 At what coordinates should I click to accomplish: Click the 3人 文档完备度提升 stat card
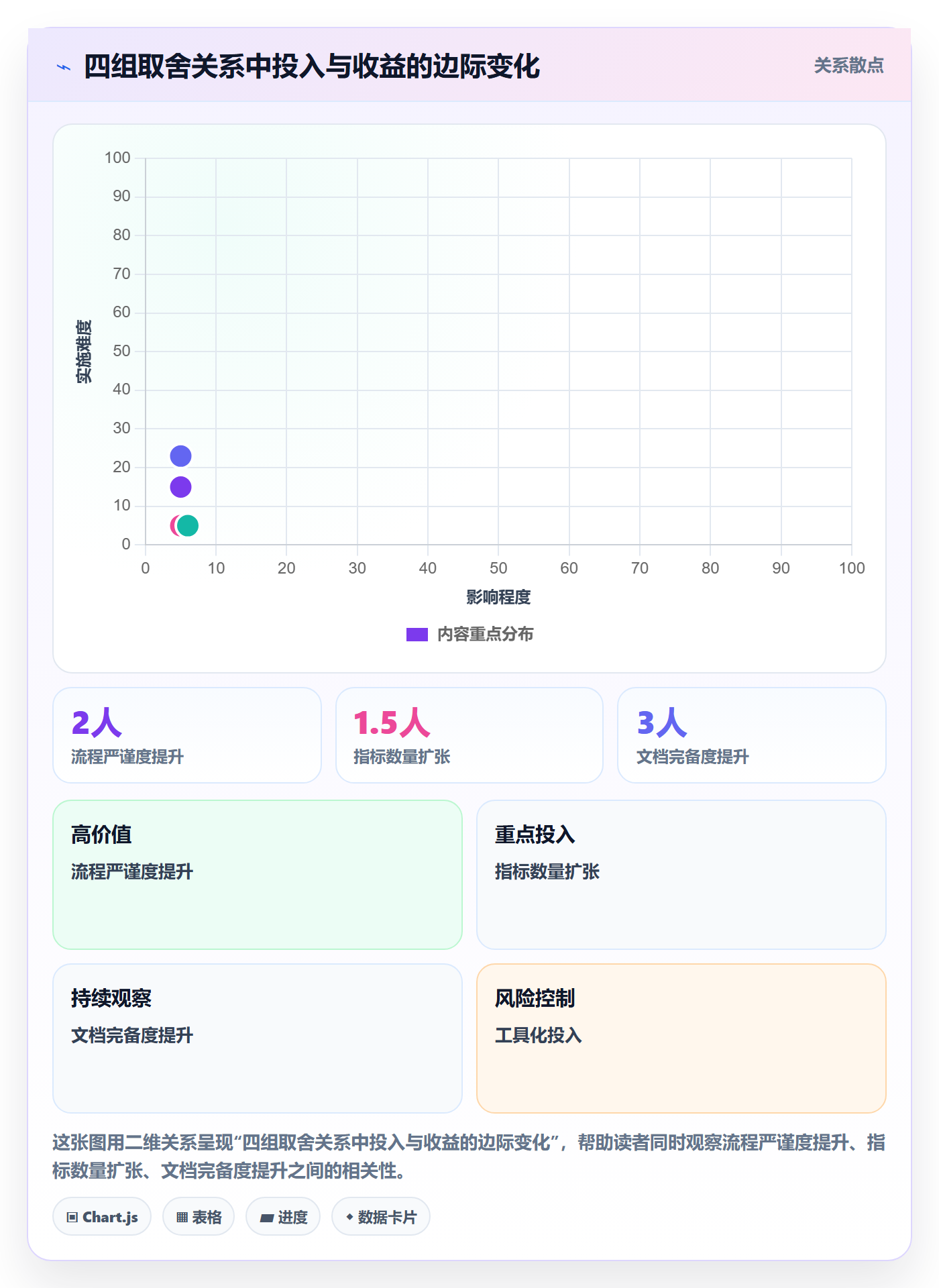click(752, 735)
